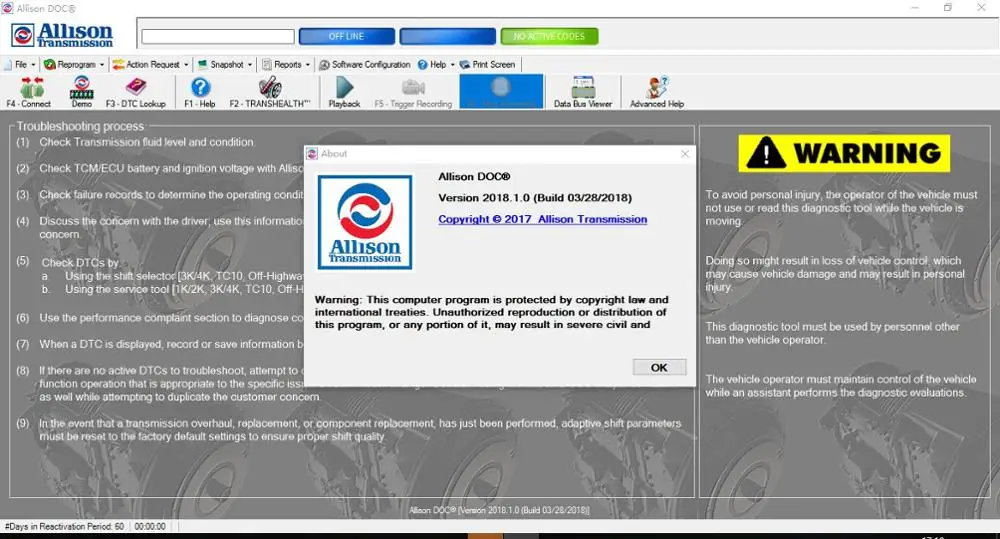Open the Action Request menu
This screenshot has width=1000, height=539.
pos(147,64)
